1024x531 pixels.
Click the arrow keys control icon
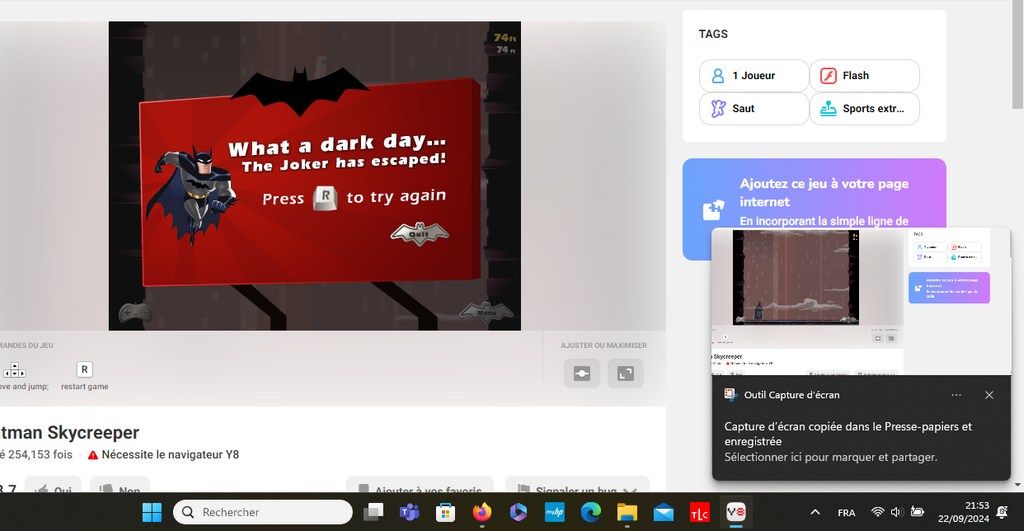tap(14, 370)
